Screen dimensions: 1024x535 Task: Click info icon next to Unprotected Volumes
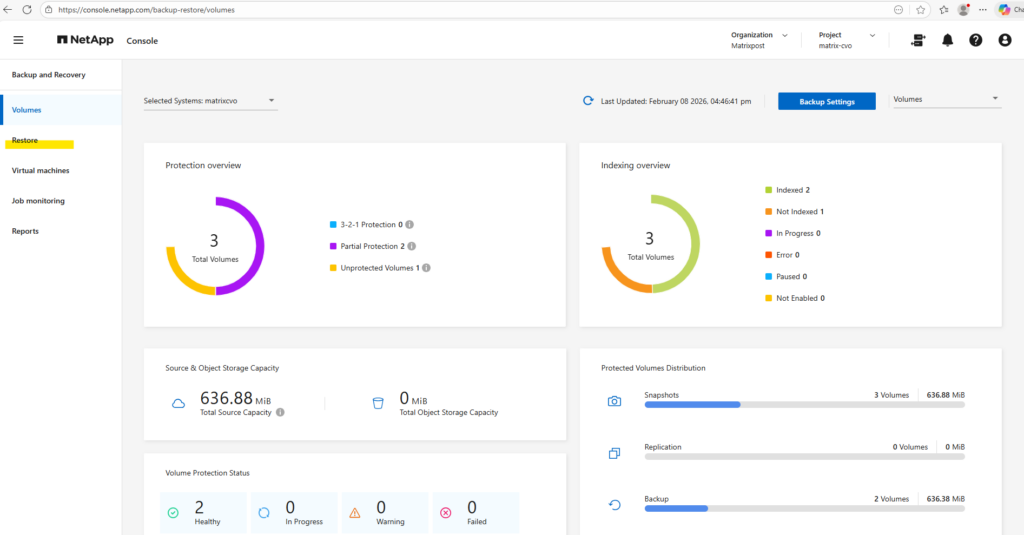(x=425, y=268)
